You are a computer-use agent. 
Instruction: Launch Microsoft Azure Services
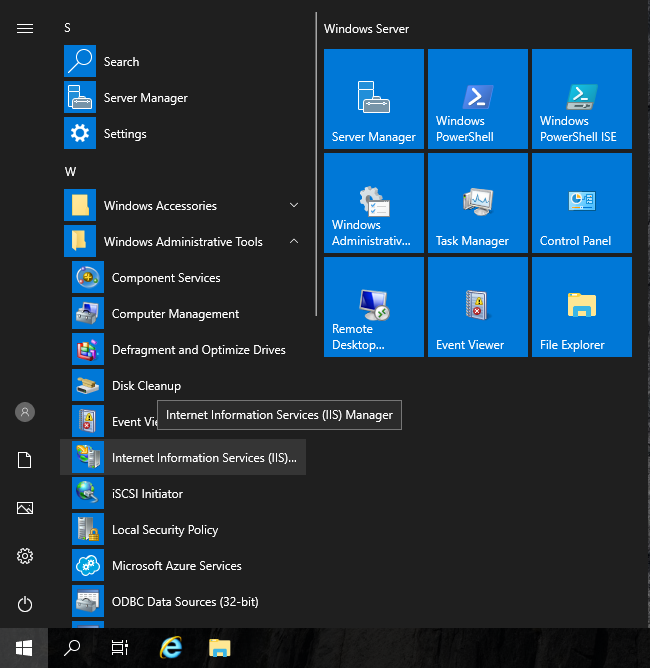183,565
